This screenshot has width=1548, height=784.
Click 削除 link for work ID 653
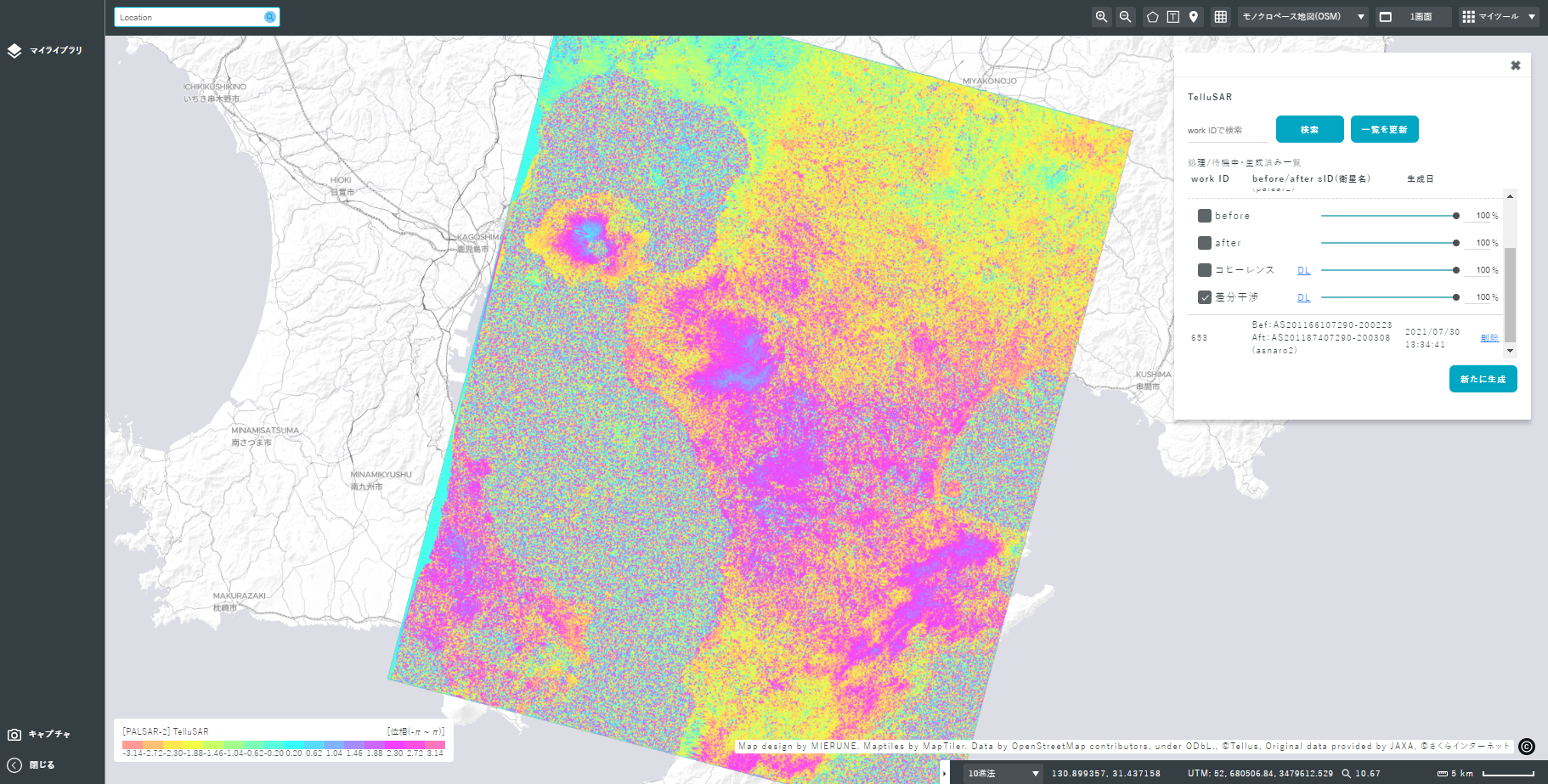click(1489, 338)
